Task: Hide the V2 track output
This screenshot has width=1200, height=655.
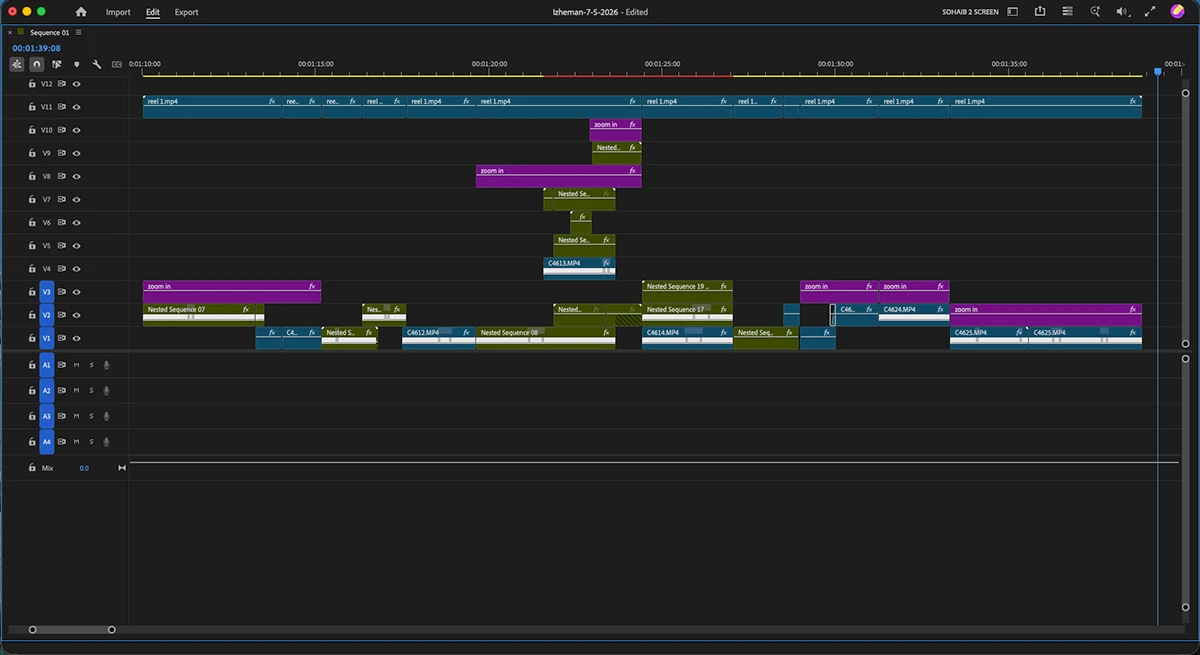Action: [76, 315]
